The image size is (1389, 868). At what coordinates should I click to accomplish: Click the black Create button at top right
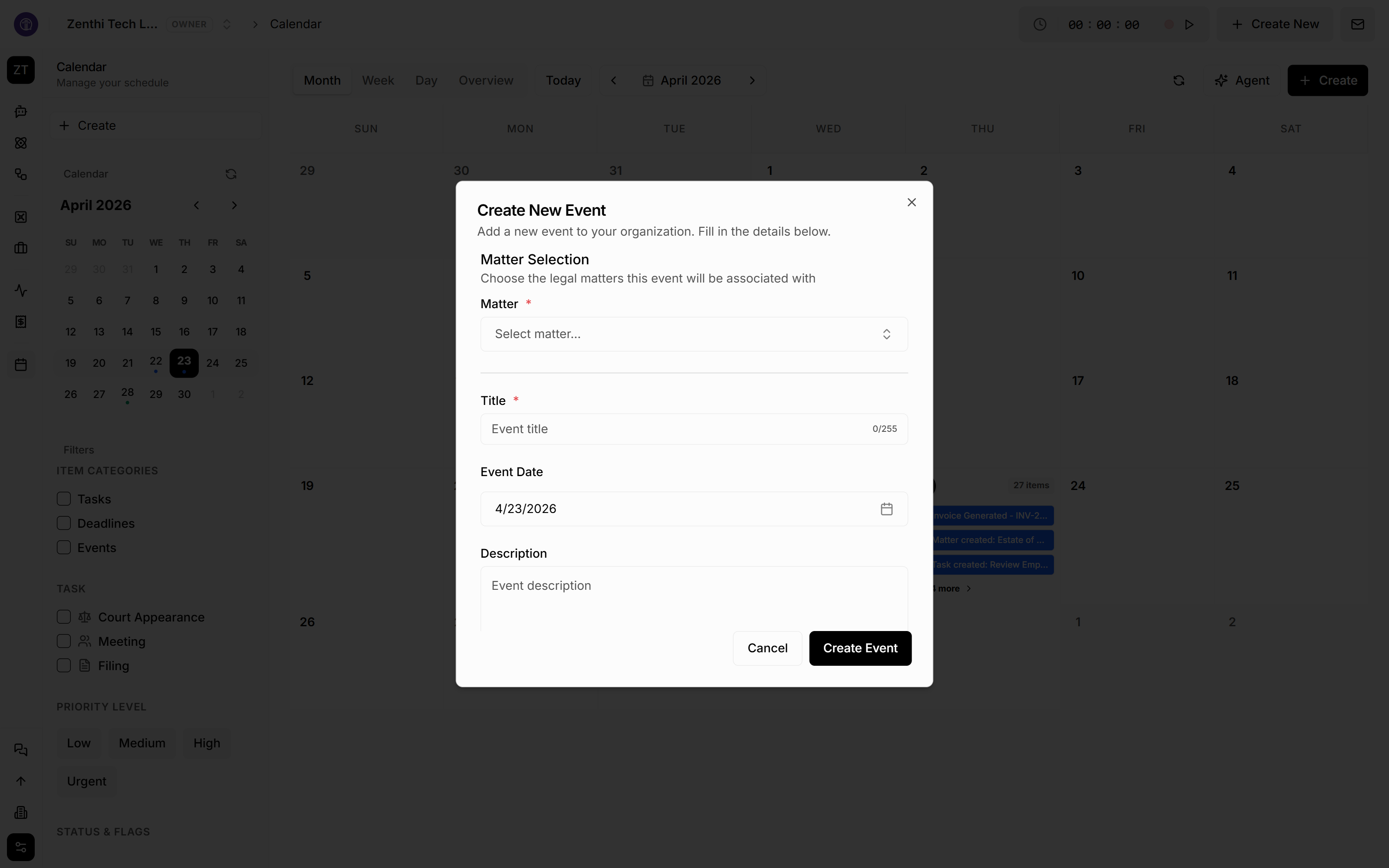click(1327, 80)
